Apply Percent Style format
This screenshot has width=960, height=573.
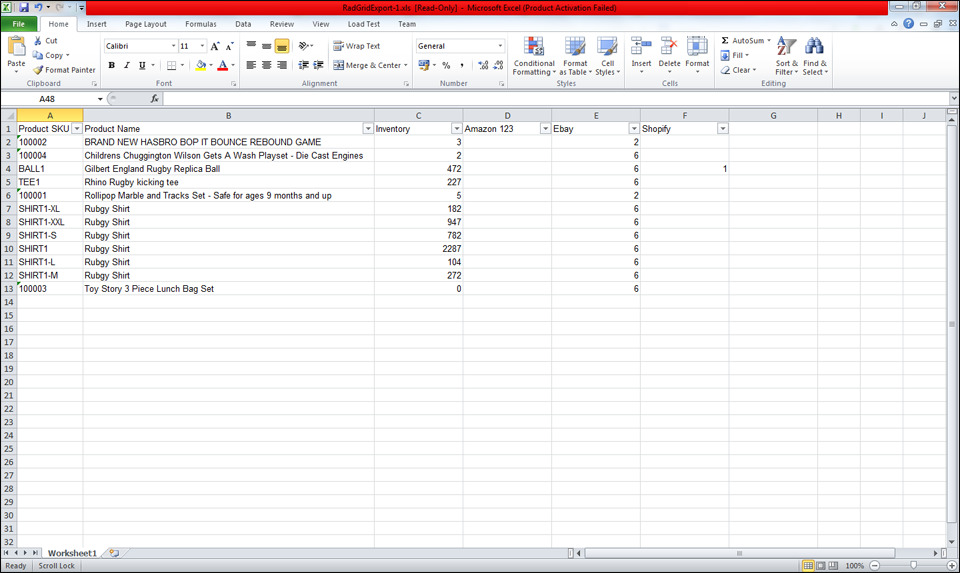pos(446,65)
